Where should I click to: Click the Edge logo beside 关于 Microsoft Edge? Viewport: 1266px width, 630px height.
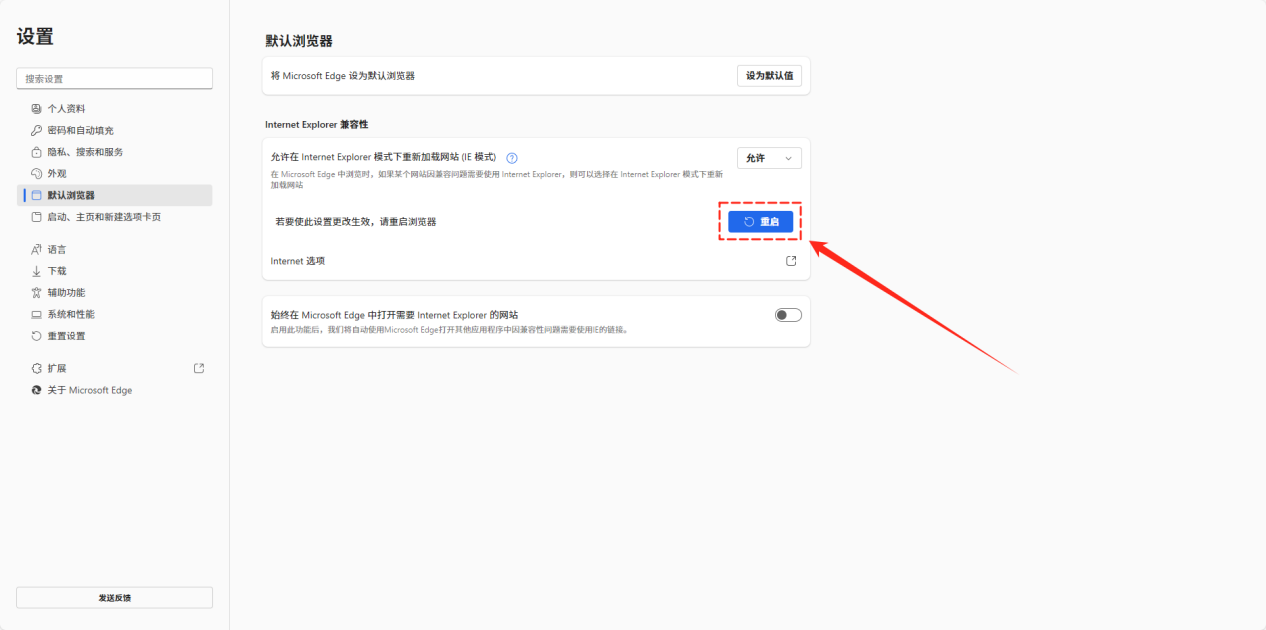35,390
